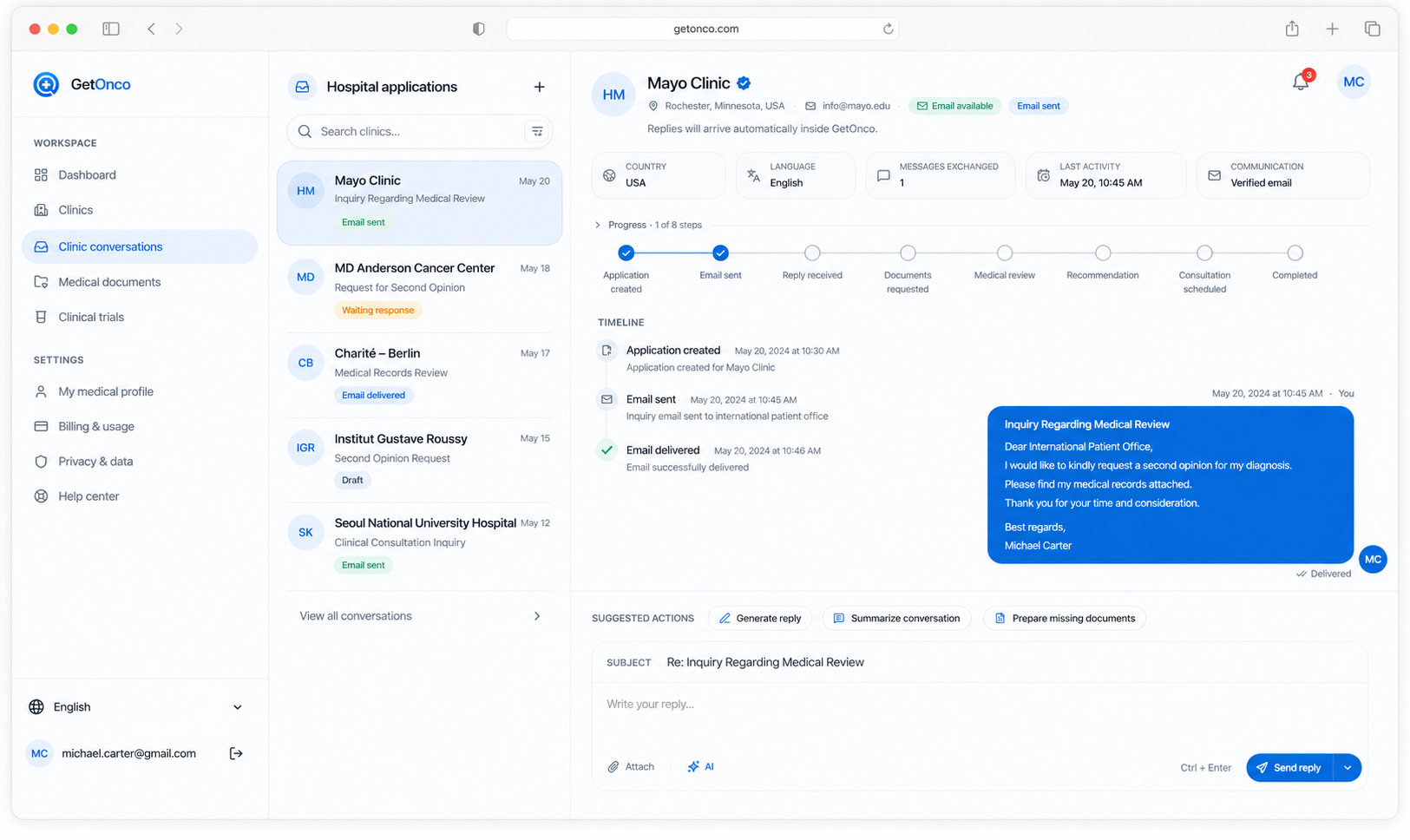Click the info@mayo.edu email address

pyautogui.click(x=856, y=106)
